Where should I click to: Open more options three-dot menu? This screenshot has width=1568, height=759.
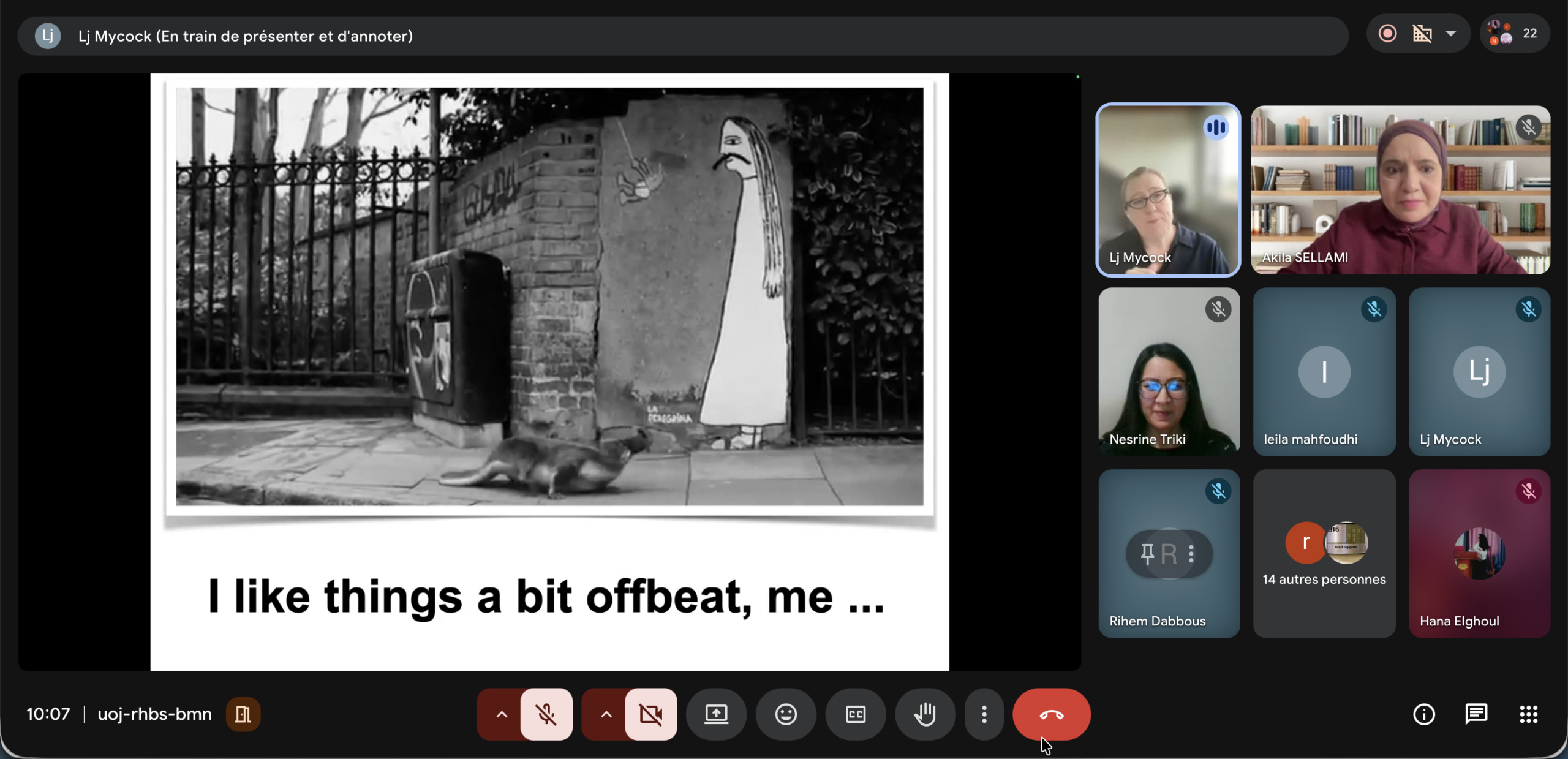click(984, 714)
